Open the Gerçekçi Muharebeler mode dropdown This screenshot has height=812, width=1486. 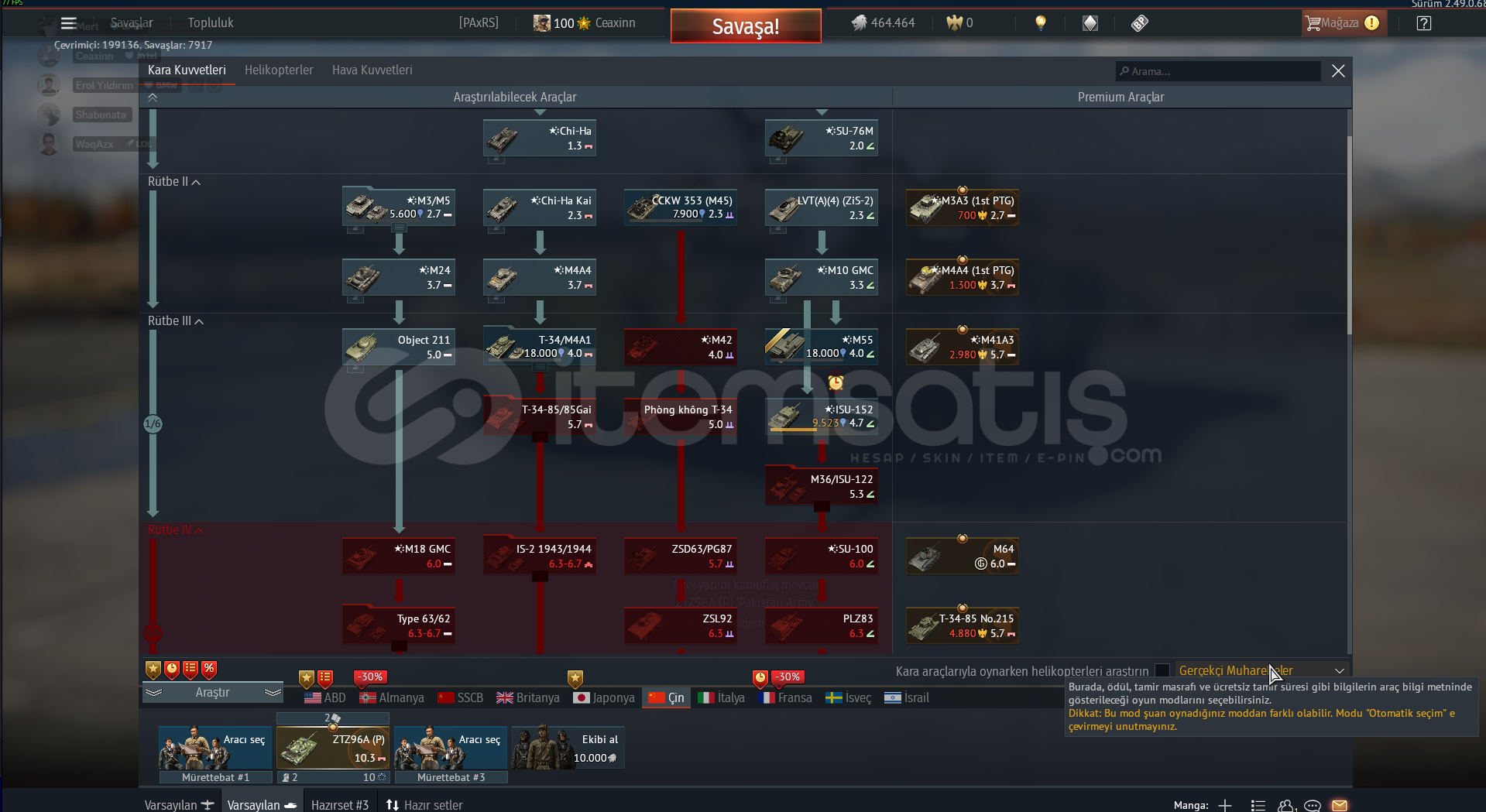(x=1262, y=671)
